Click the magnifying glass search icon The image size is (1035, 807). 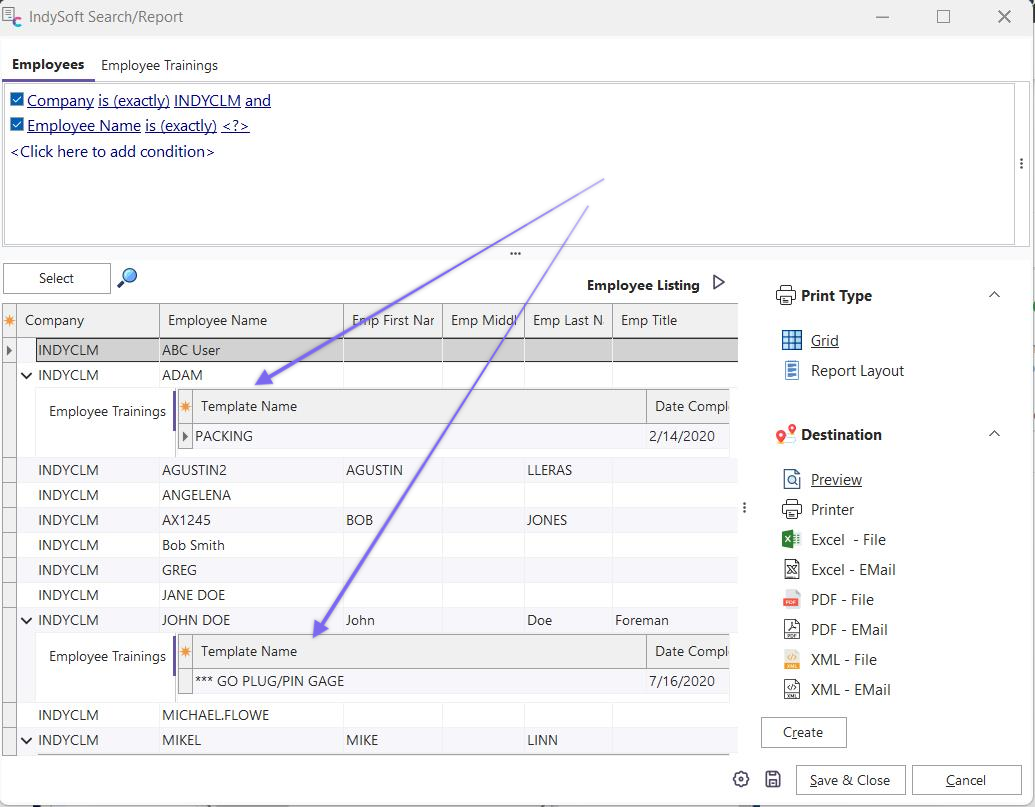pyautogui.click(x=127, y=278)
